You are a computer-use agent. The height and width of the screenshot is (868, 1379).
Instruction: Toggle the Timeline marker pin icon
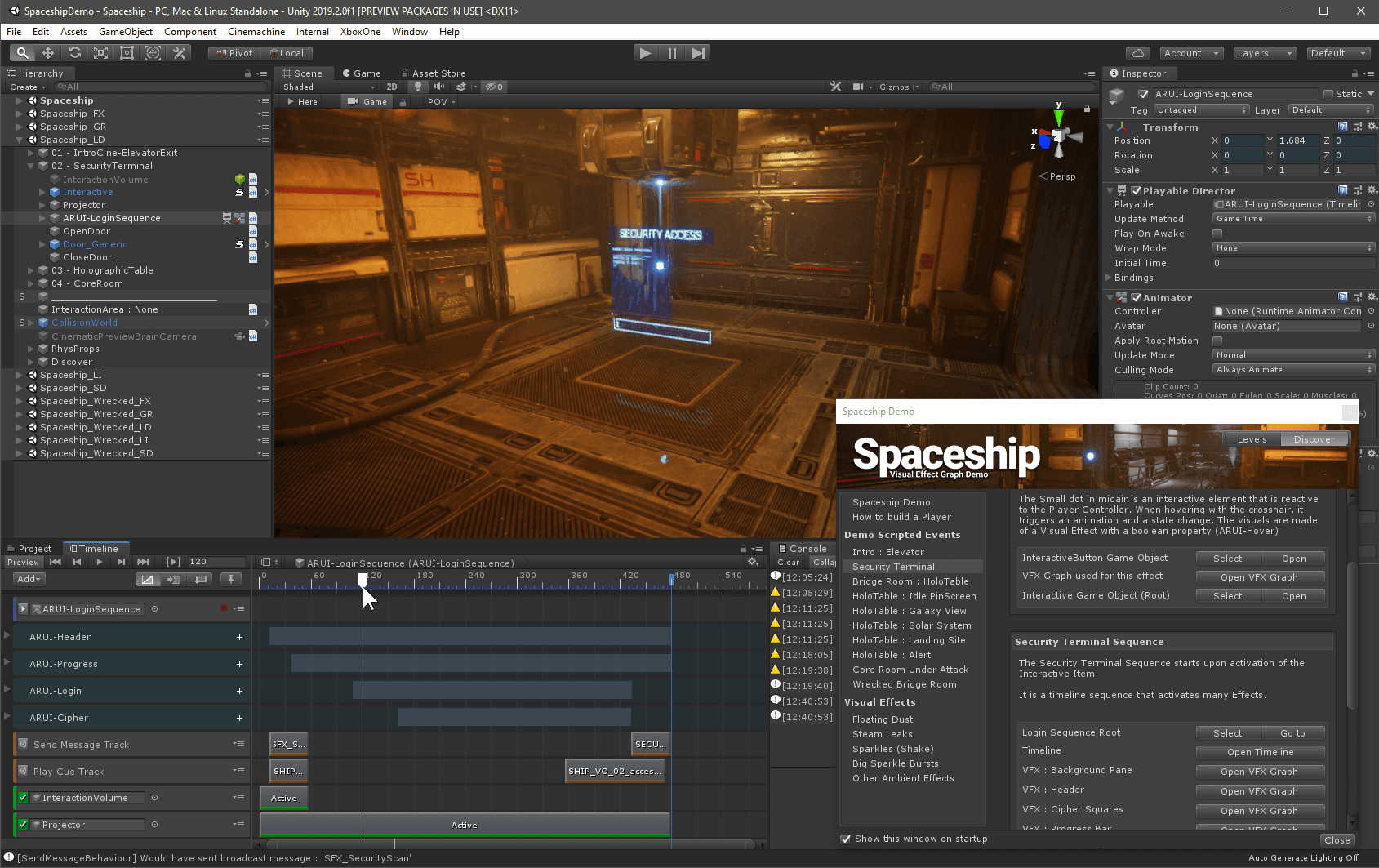click(x=231, y=579)
